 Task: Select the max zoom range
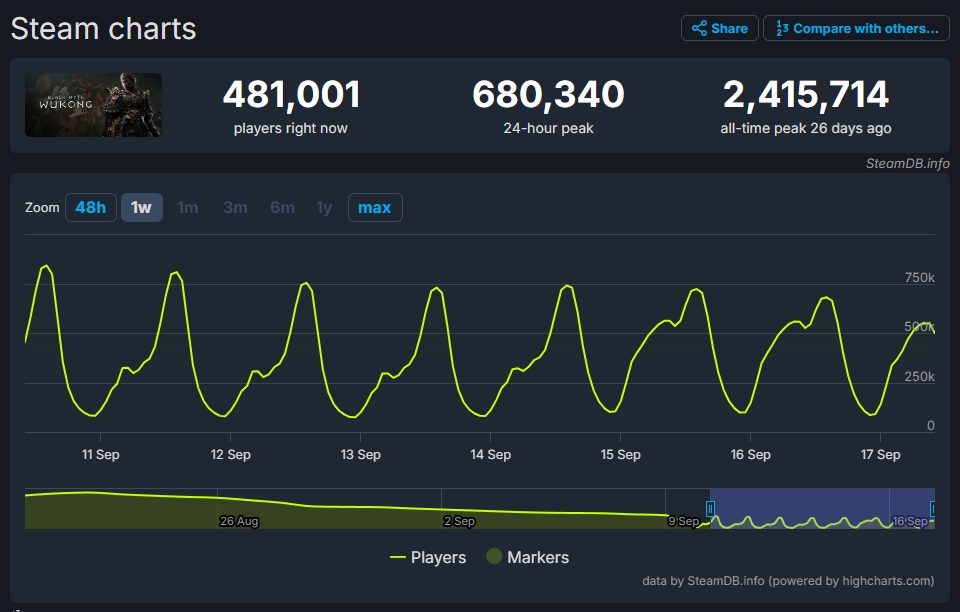[375, 207]
